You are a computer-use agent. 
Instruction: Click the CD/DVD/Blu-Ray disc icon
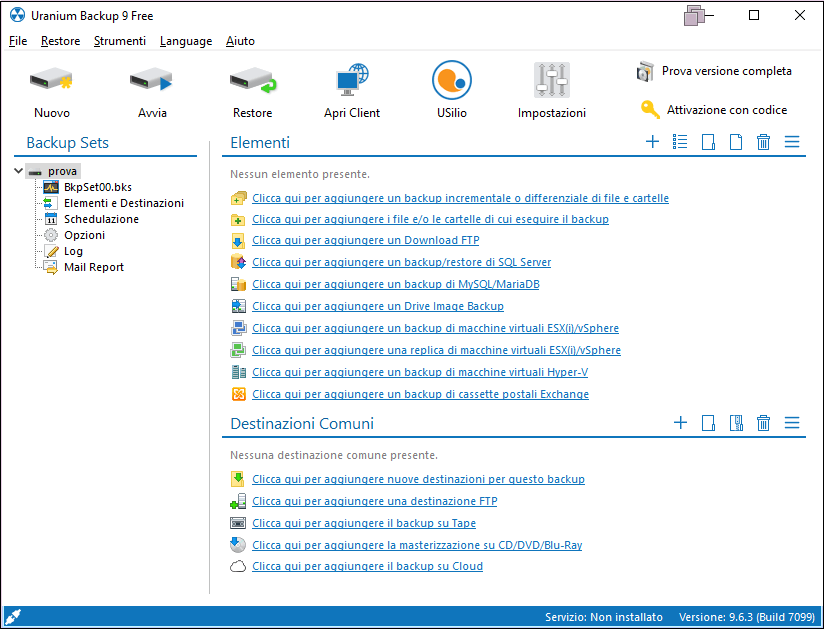pyautogui.click(x=238, y=545)
